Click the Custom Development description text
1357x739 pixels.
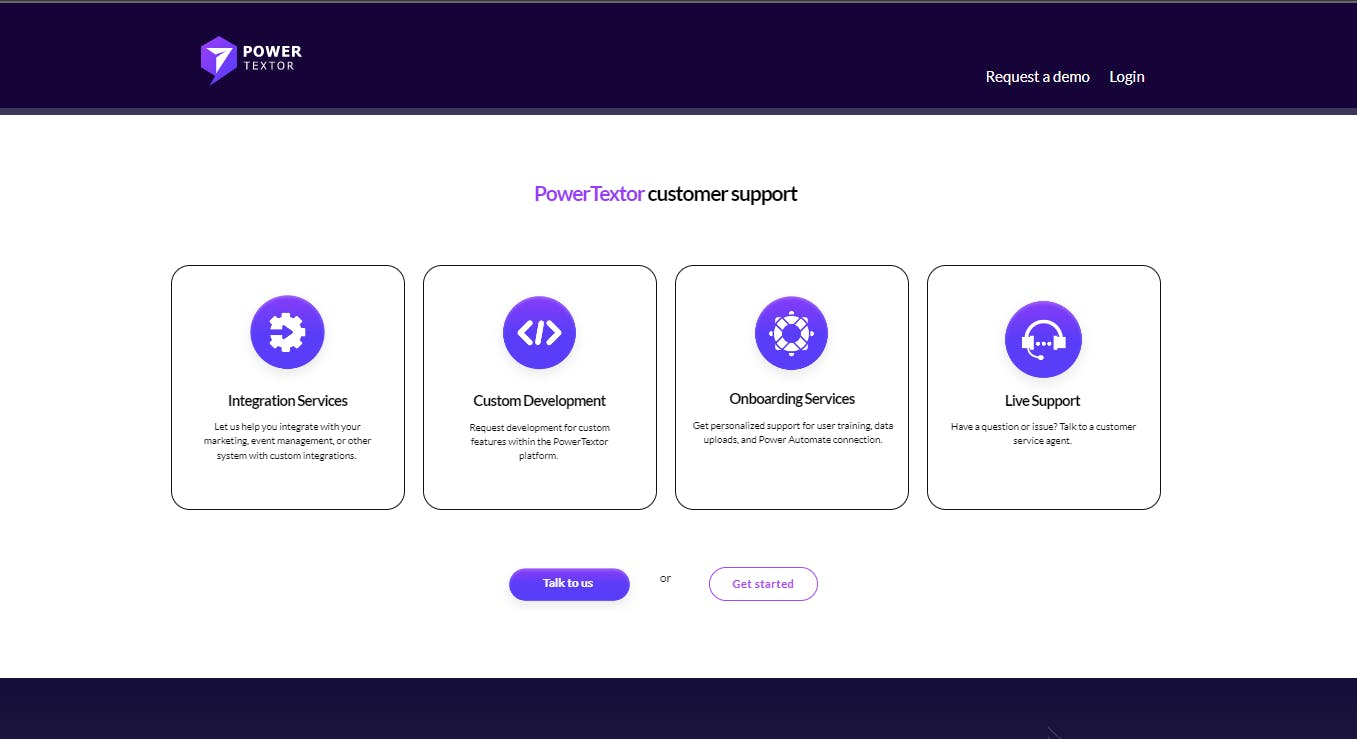(540, 441)
